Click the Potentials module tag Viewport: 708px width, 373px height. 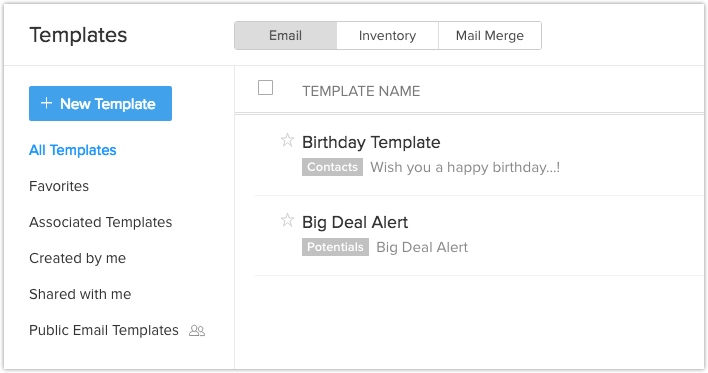[x=335, y=247]
